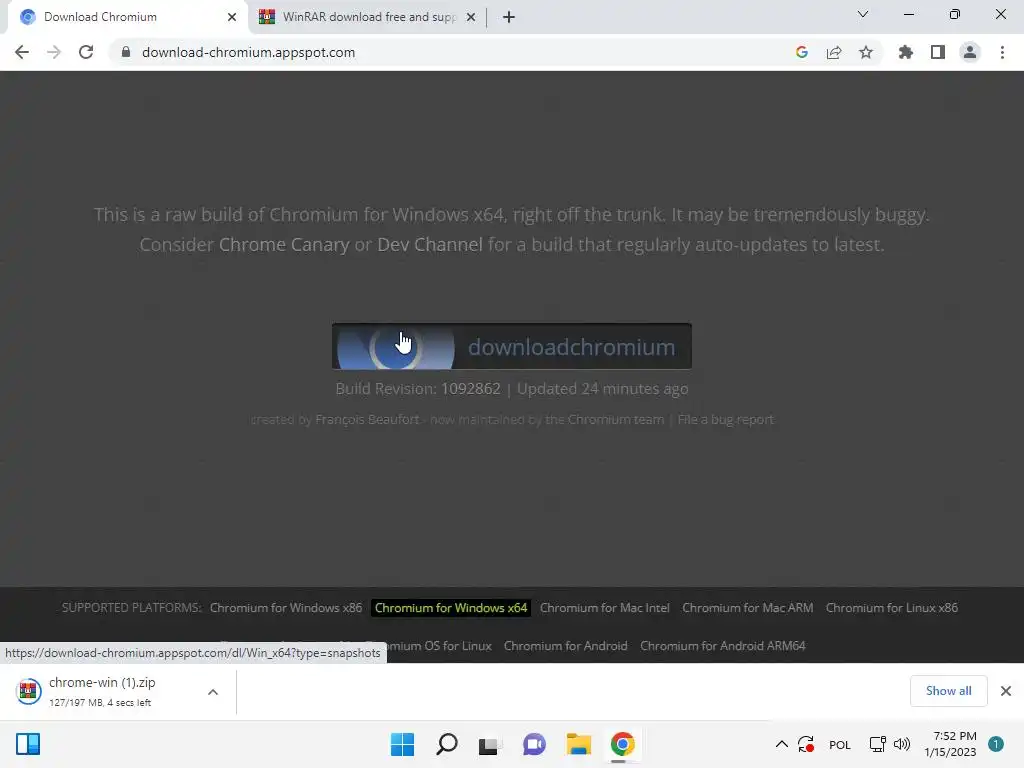Viewport: 1024px width, 768px height.
Task: Open build revision 1092862 link
Action: 471,389
